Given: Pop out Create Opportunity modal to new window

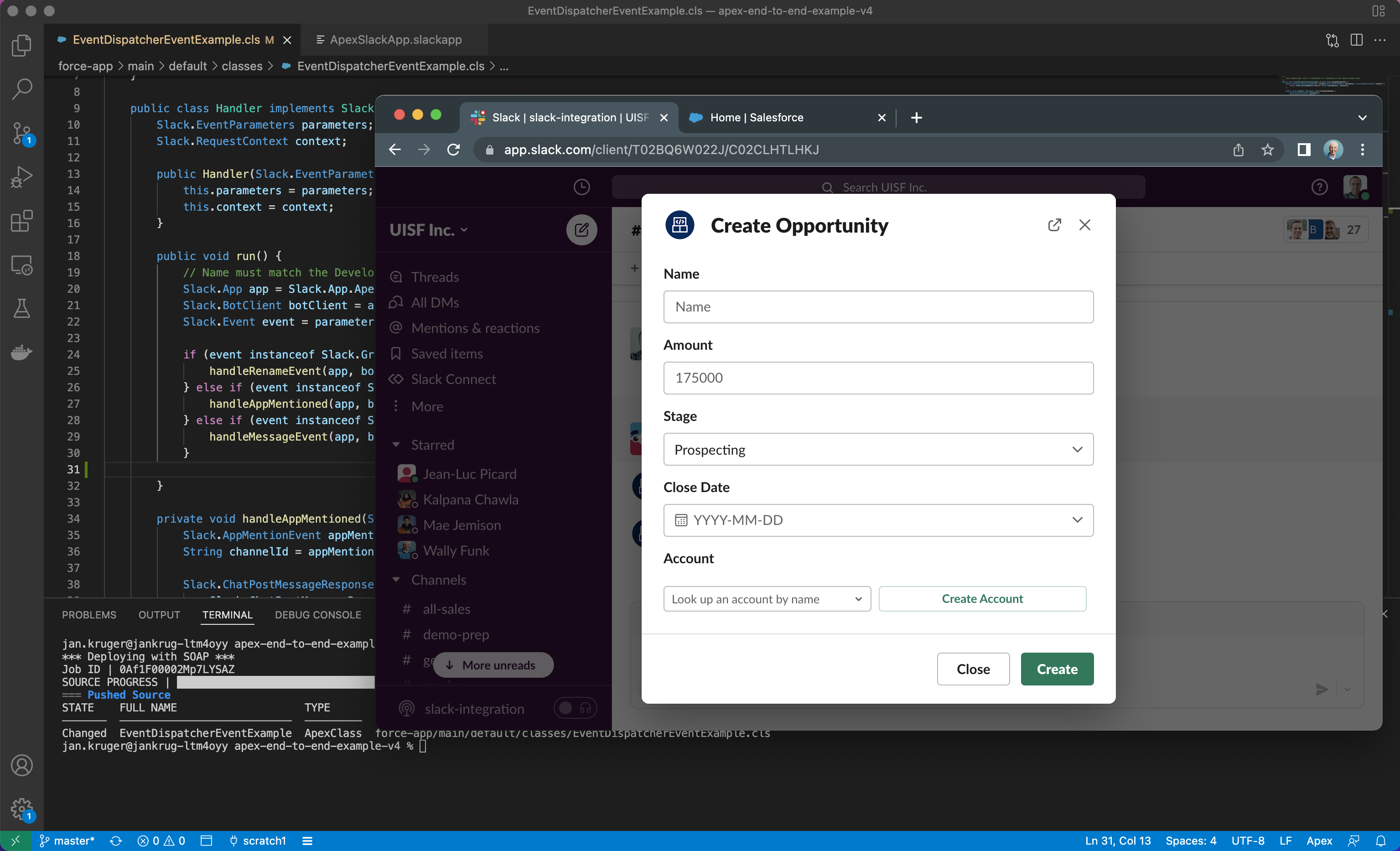Looking at the screenshot, I should (1054, 225).
